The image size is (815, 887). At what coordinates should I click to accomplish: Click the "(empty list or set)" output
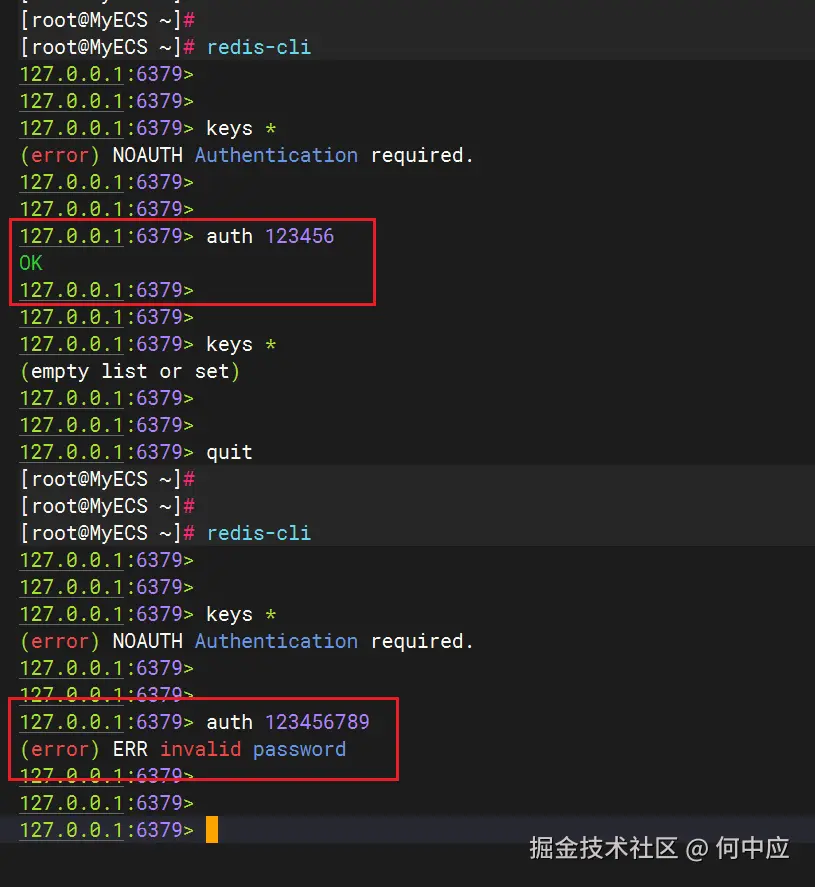click(130, 372)
